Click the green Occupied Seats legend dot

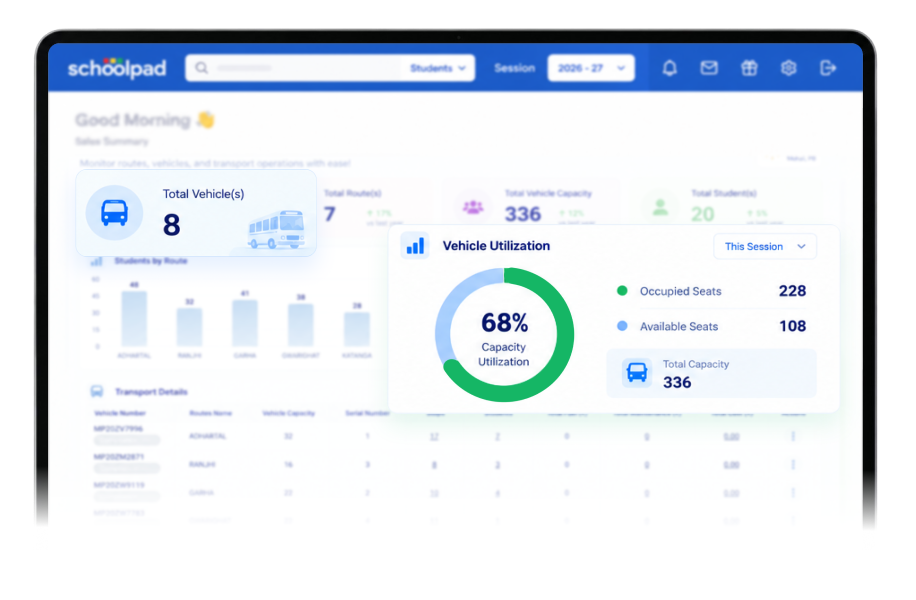click(622, 290)
